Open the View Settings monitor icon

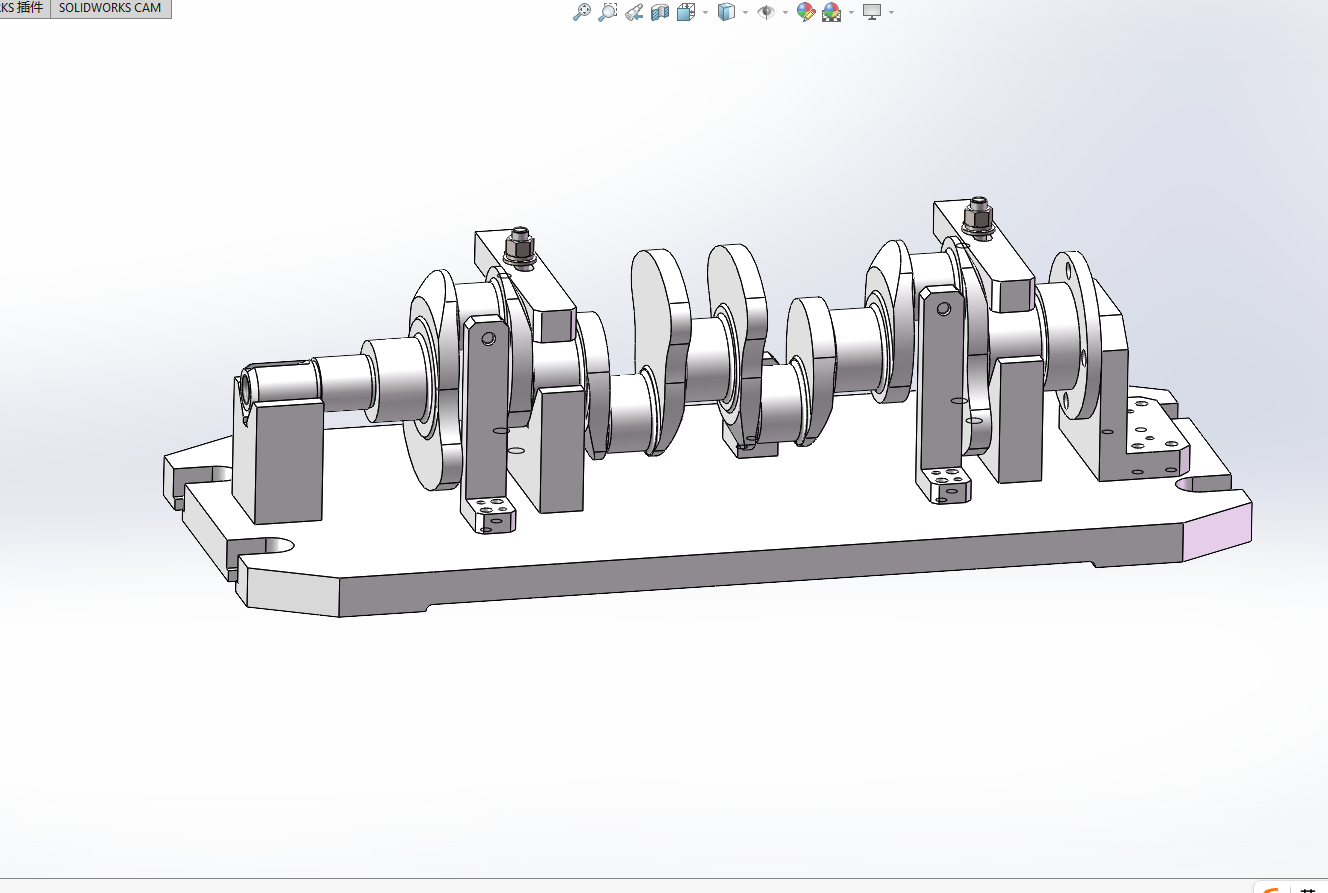pos(872,12)
